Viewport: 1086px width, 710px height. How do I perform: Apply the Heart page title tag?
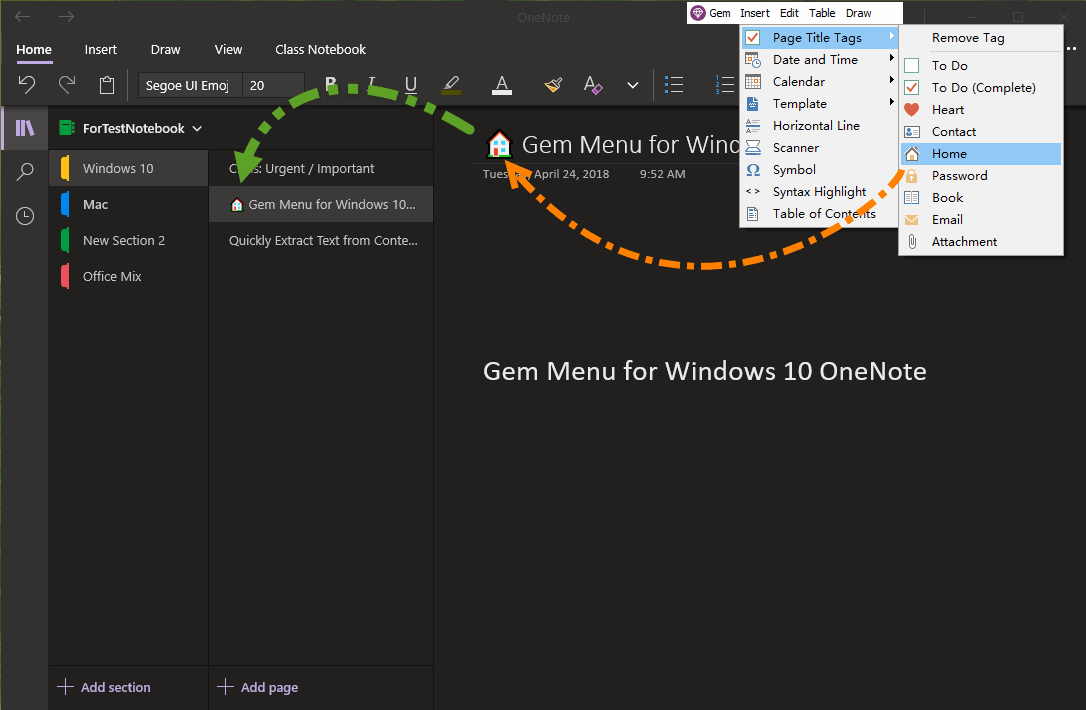tap(981, 109)
